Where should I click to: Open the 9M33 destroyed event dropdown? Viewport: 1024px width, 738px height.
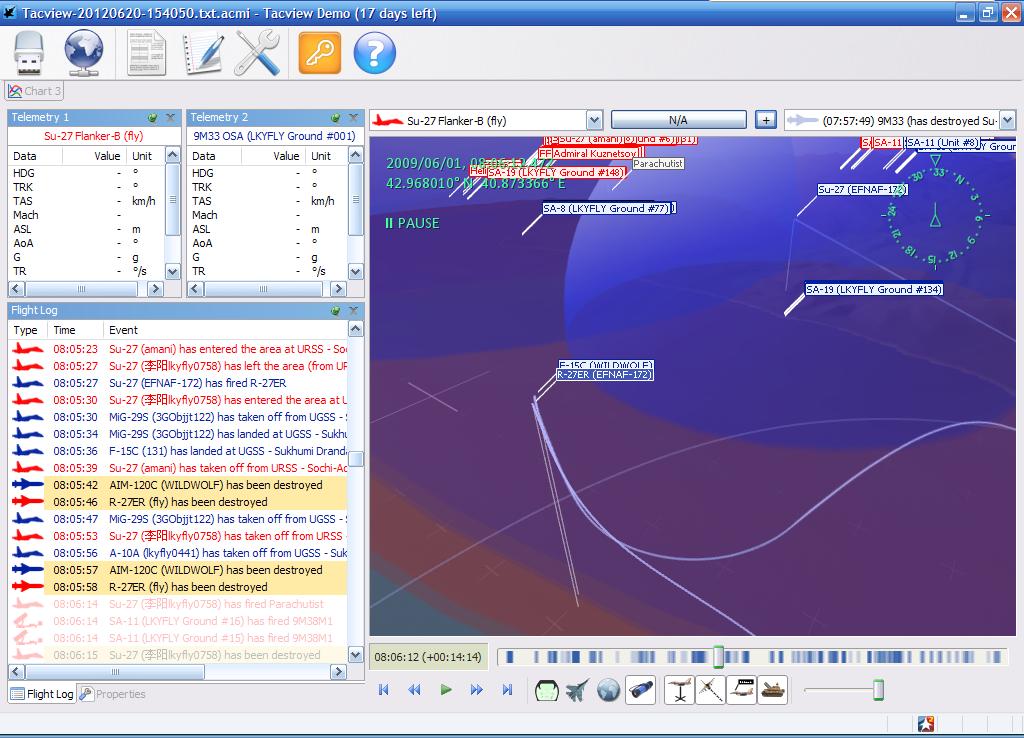[1007, 120]
